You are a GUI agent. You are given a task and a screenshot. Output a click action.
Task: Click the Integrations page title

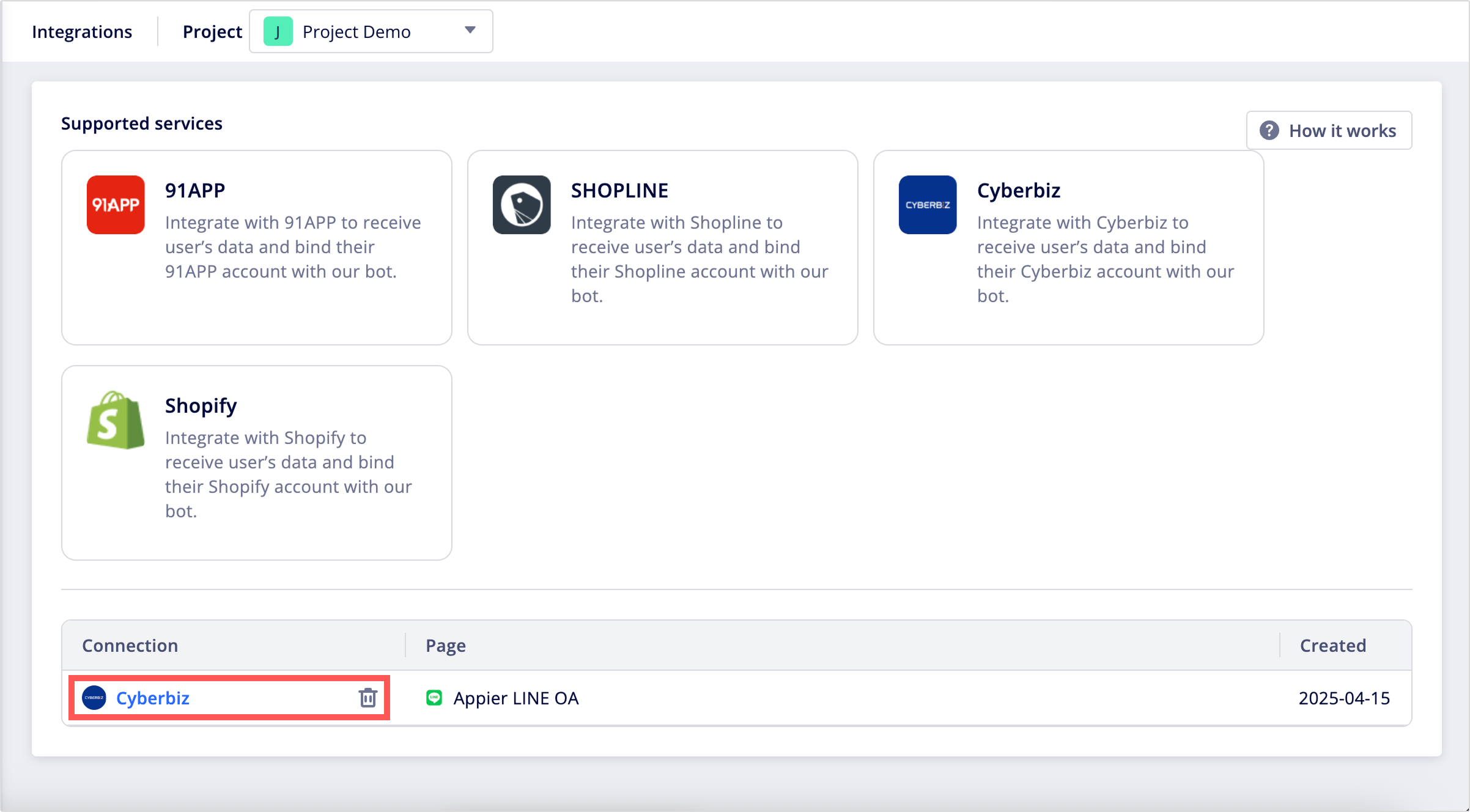click(x=82, y=31)
